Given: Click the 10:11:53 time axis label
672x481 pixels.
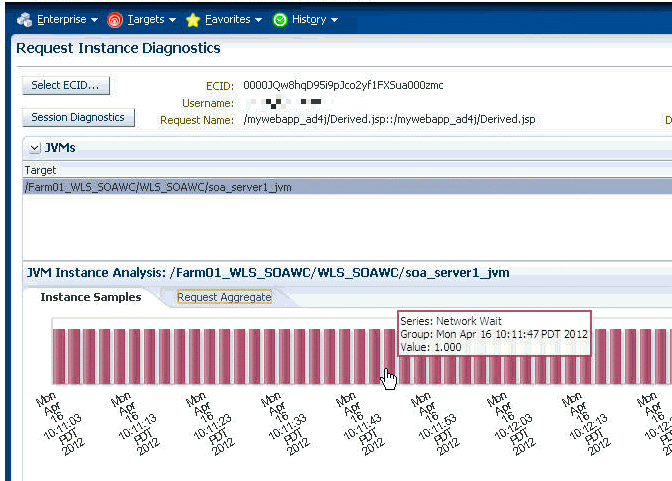Looking at the screenshot, I should [x=435, y=424].
